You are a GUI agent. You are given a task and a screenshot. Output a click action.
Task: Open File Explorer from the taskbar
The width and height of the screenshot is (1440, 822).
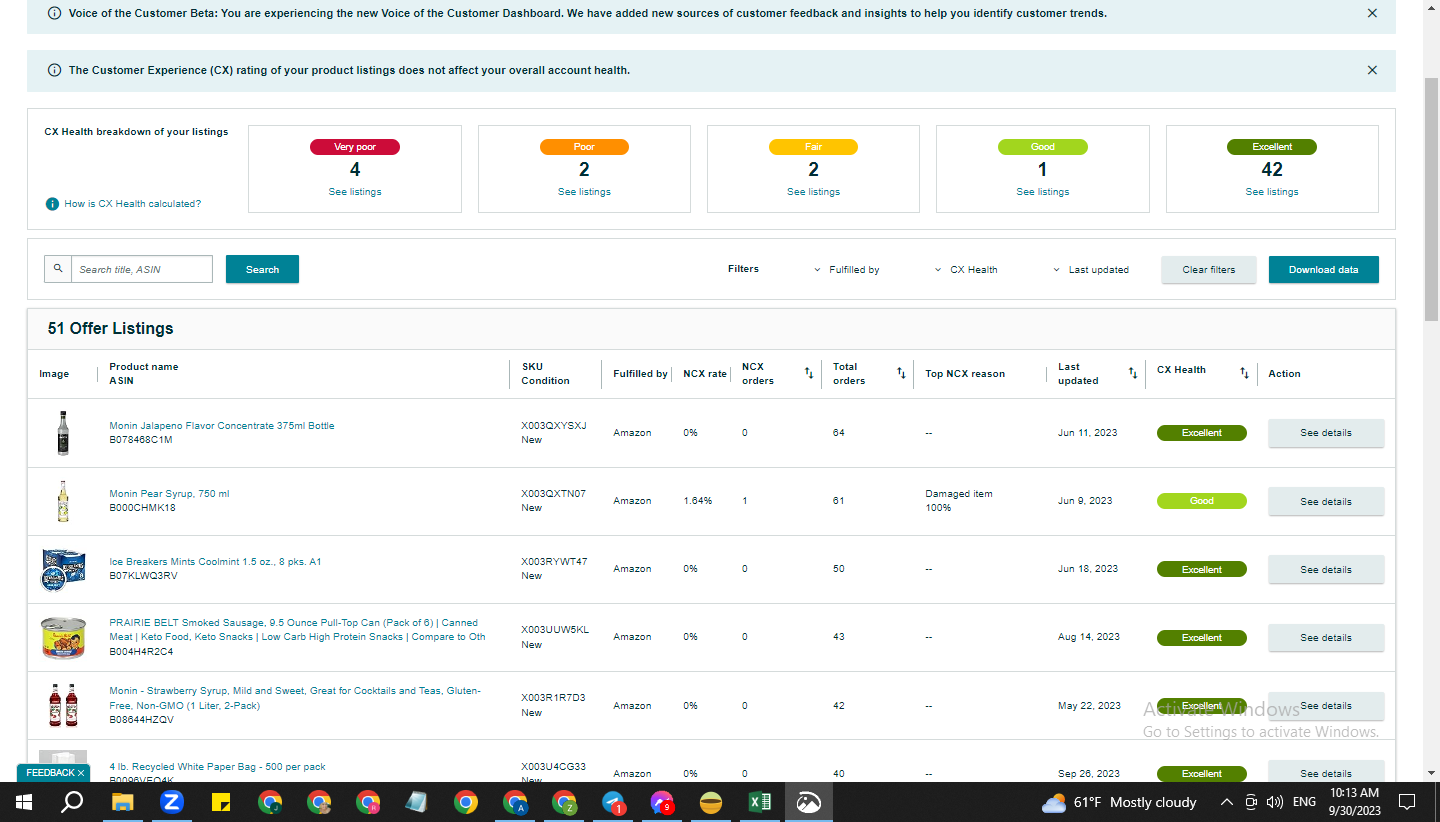(x=122, y=802)
